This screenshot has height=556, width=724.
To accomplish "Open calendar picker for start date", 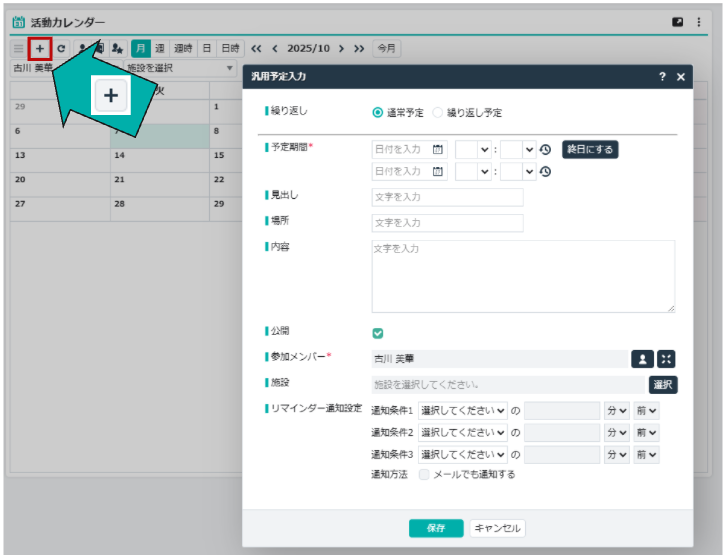I will (438, 149).
